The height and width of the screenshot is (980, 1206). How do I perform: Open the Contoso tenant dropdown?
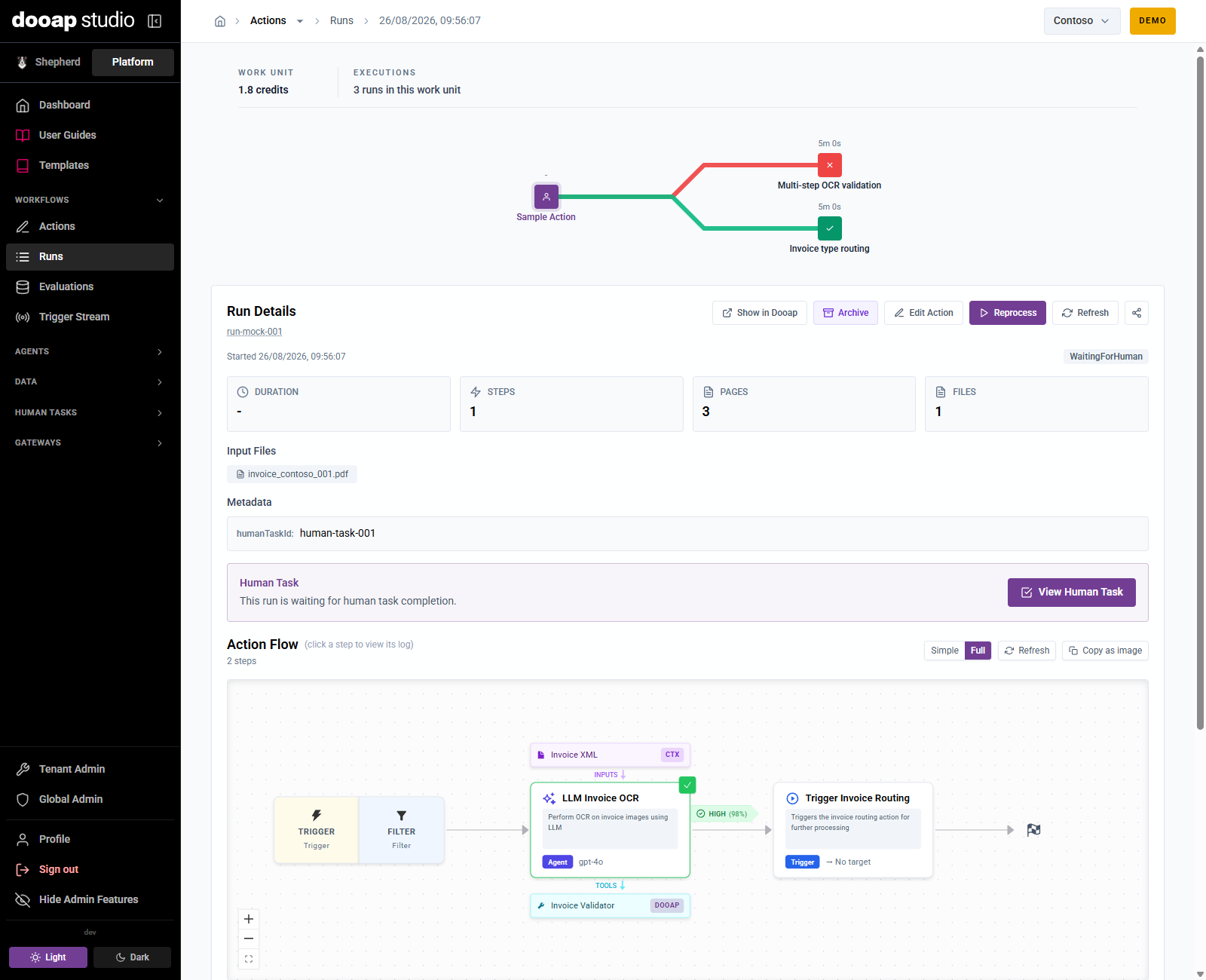tap(1082, 21)
